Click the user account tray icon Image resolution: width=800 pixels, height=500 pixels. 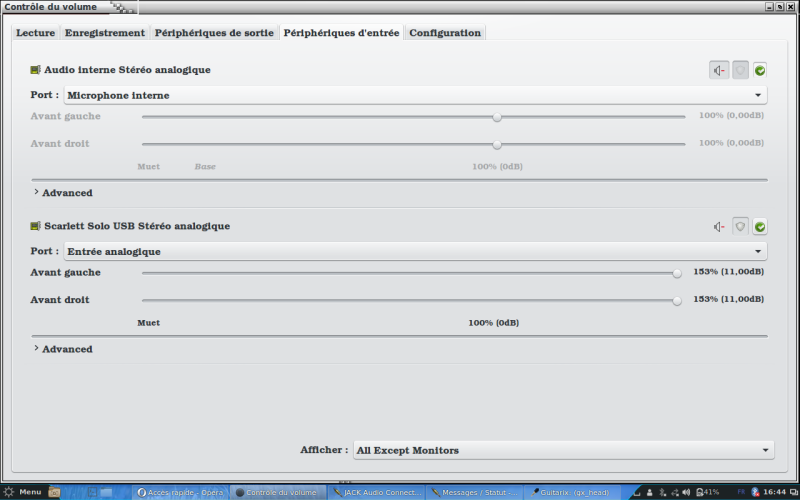click(649, 492)
